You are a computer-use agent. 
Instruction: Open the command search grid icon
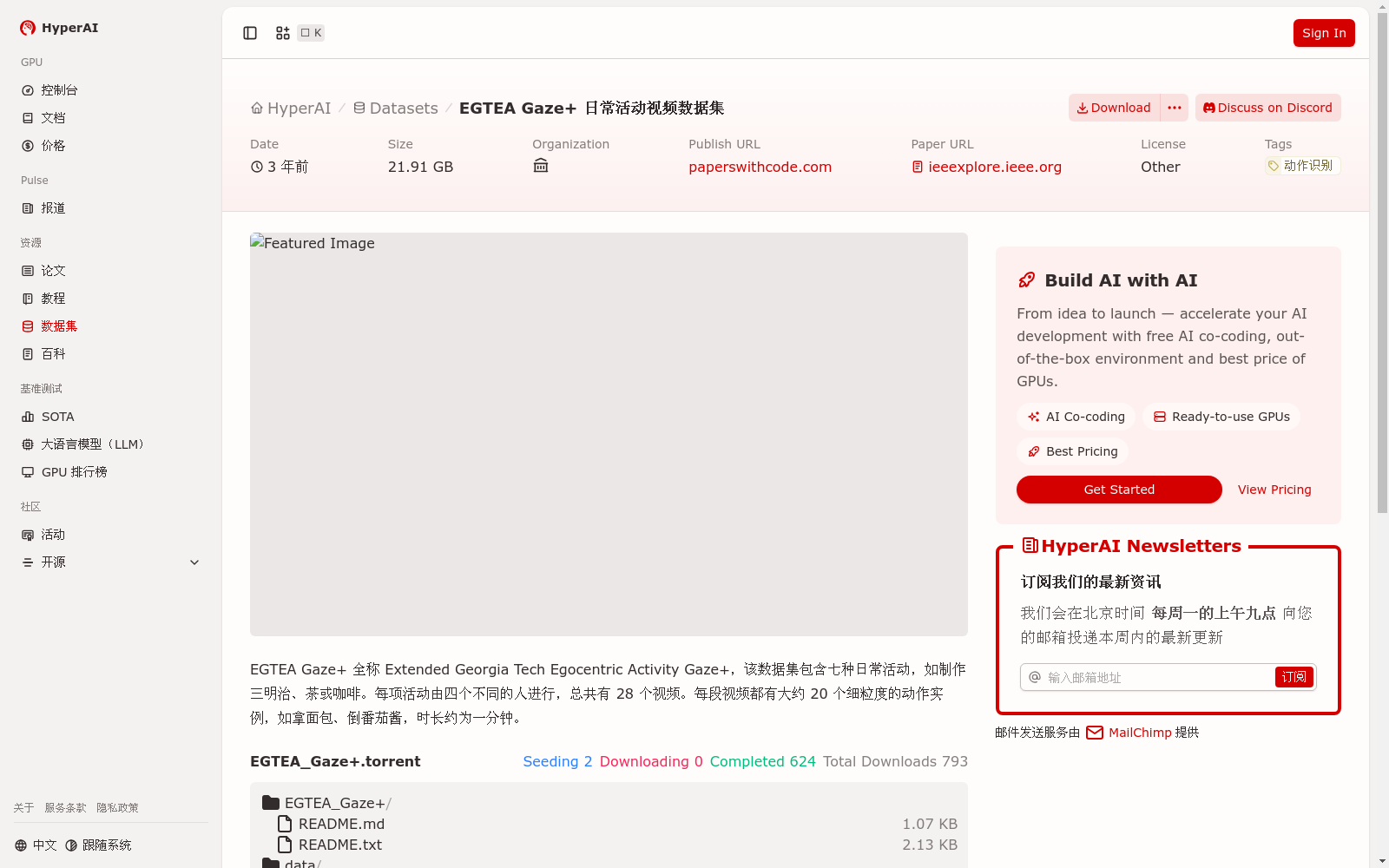tap(283, 33)
